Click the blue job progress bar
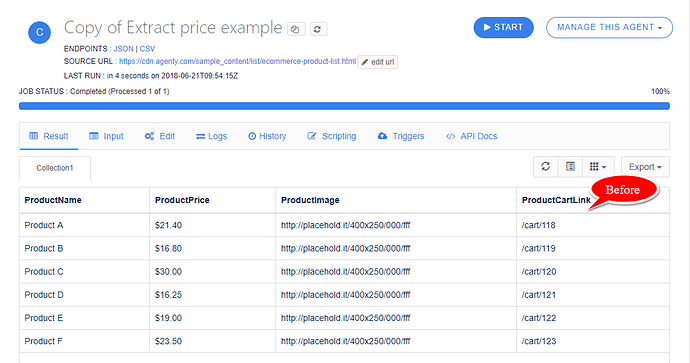This screenshot has height=363, width=690. pyautogui.click(x=344, y=106)
